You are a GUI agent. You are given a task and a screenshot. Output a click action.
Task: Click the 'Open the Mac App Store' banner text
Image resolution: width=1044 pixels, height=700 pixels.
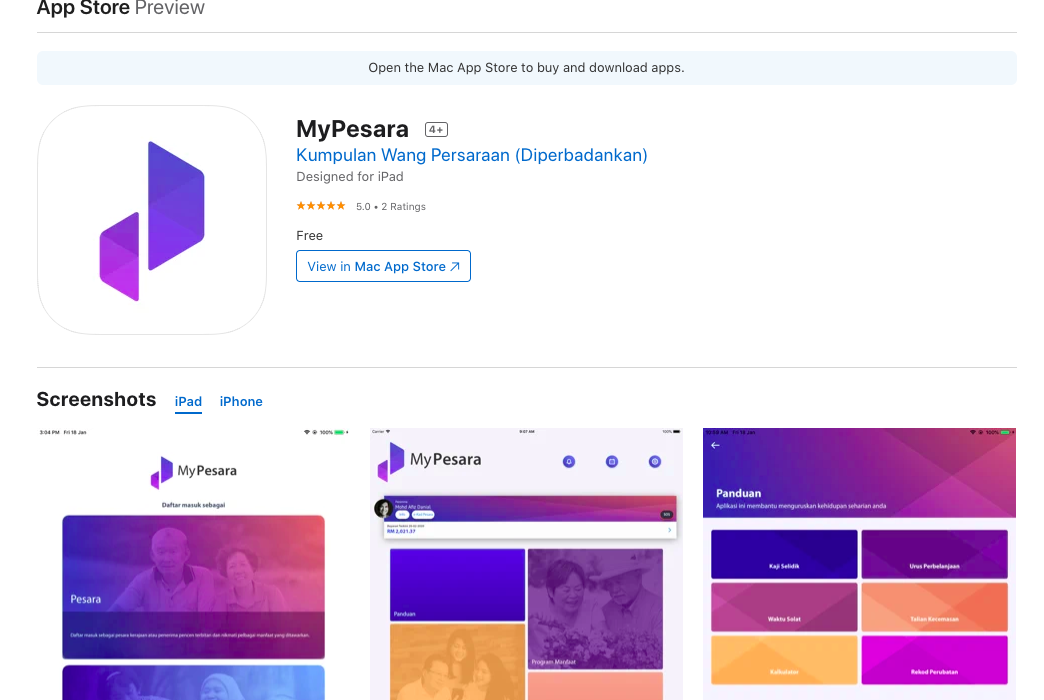[526, 68]
